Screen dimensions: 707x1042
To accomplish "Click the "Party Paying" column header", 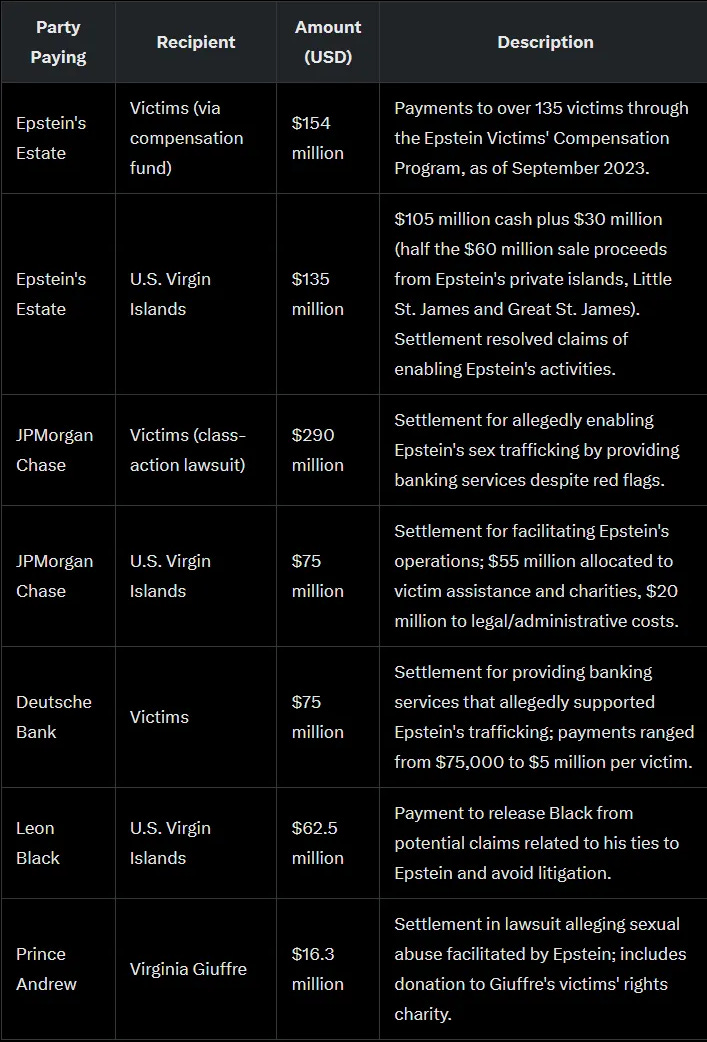I will [58, 42].
